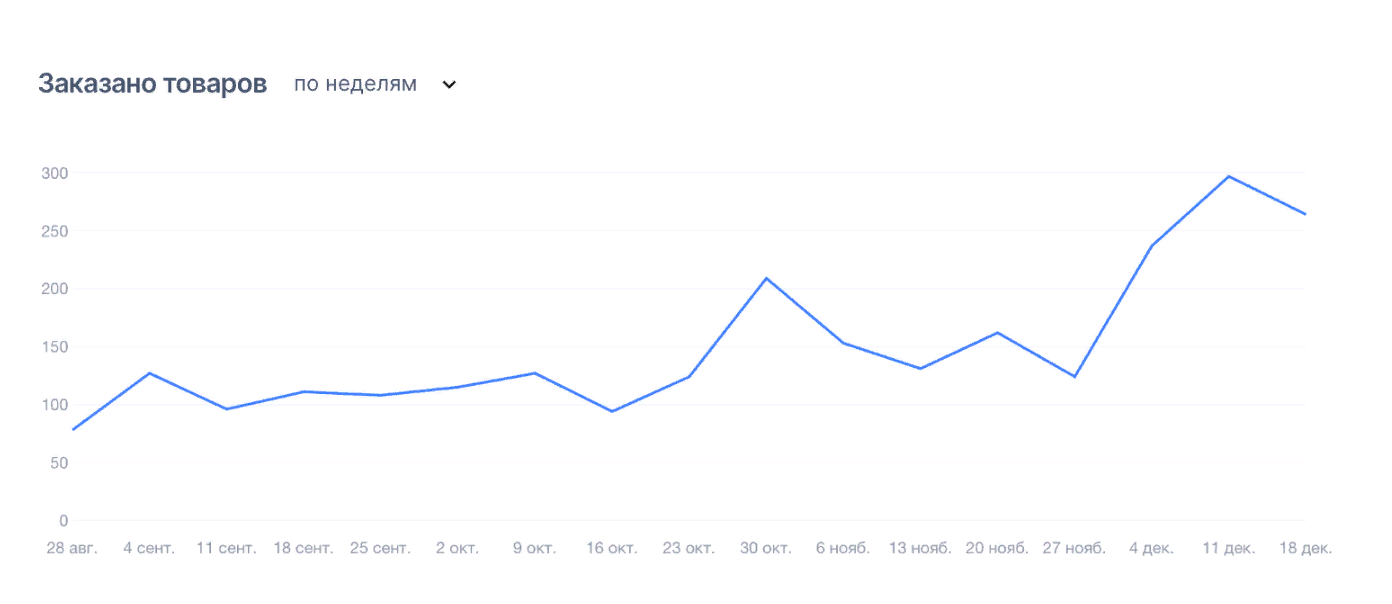Click the "4 дек." x-axis label
The height and width of the screenshot is (604, 1392).
[1151, 548]
